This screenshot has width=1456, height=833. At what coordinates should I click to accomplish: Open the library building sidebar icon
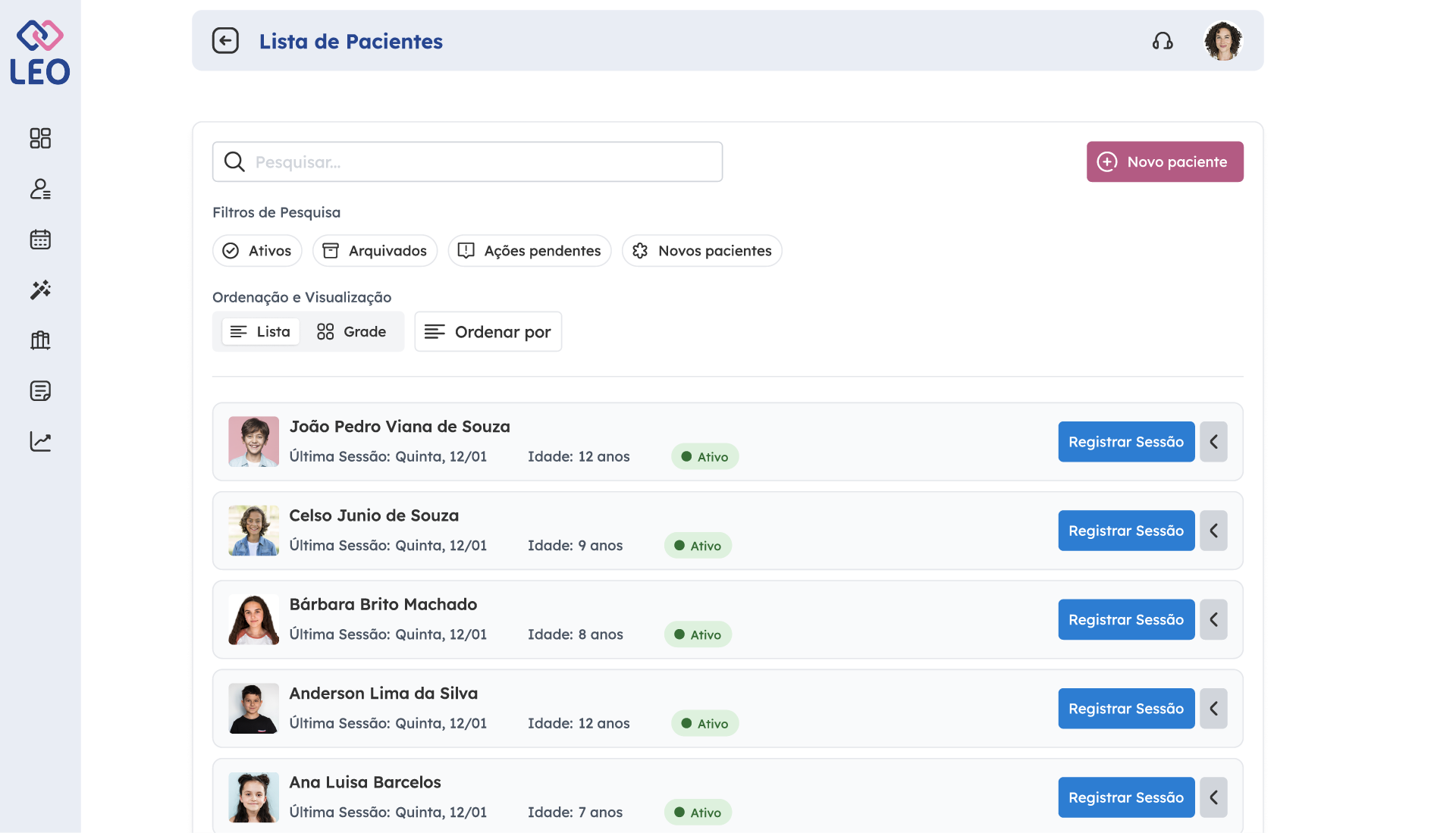point(40,340)
